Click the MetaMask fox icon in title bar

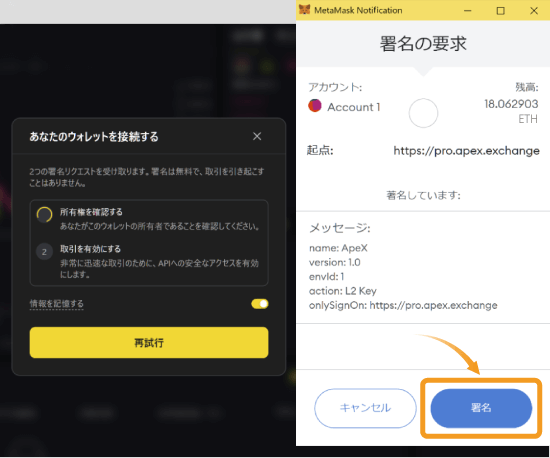pyautogui.click(x=304, y=10)
